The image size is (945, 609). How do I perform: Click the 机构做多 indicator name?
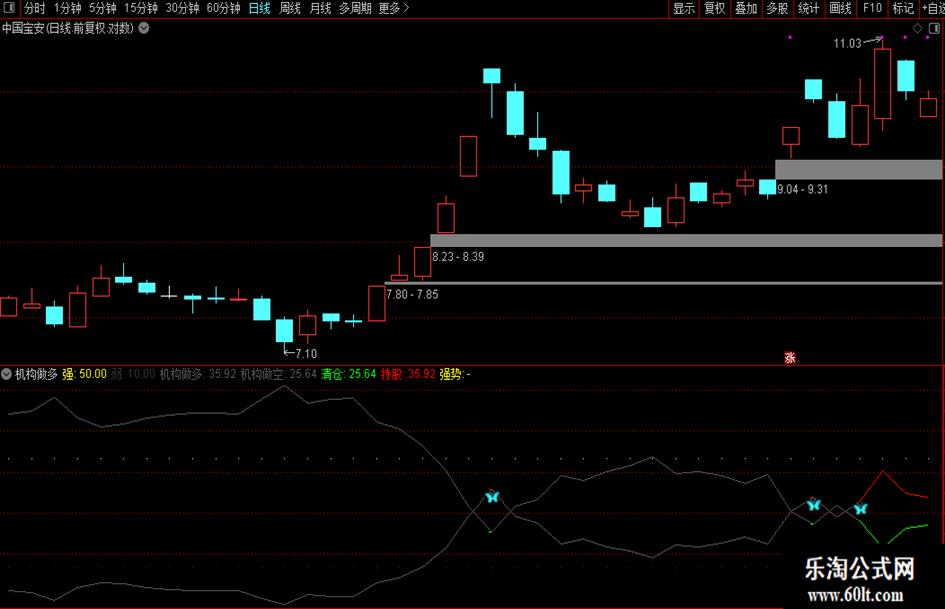click(36, 374)
